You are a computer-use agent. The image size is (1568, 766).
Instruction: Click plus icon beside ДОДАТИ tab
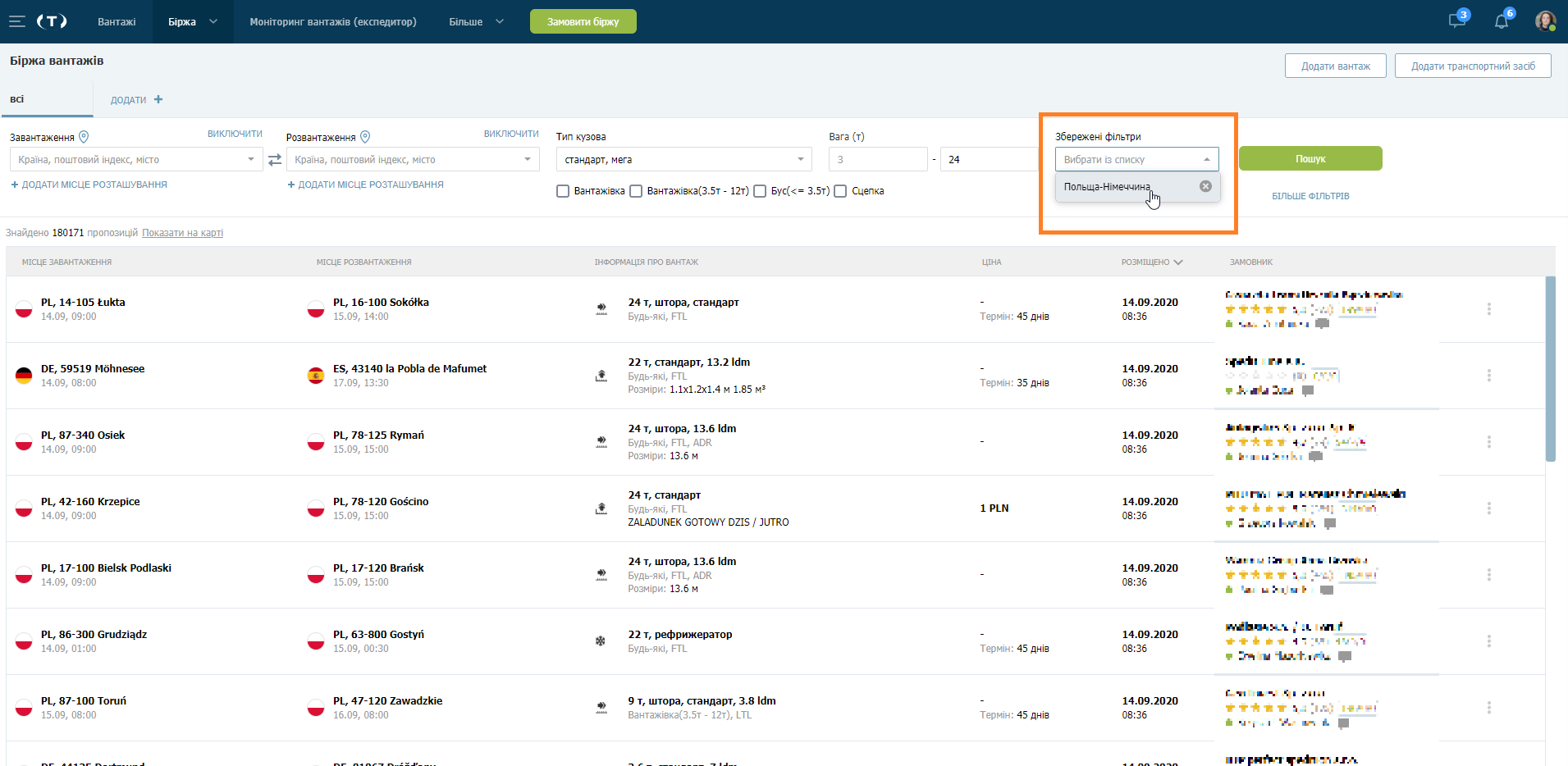158,99
